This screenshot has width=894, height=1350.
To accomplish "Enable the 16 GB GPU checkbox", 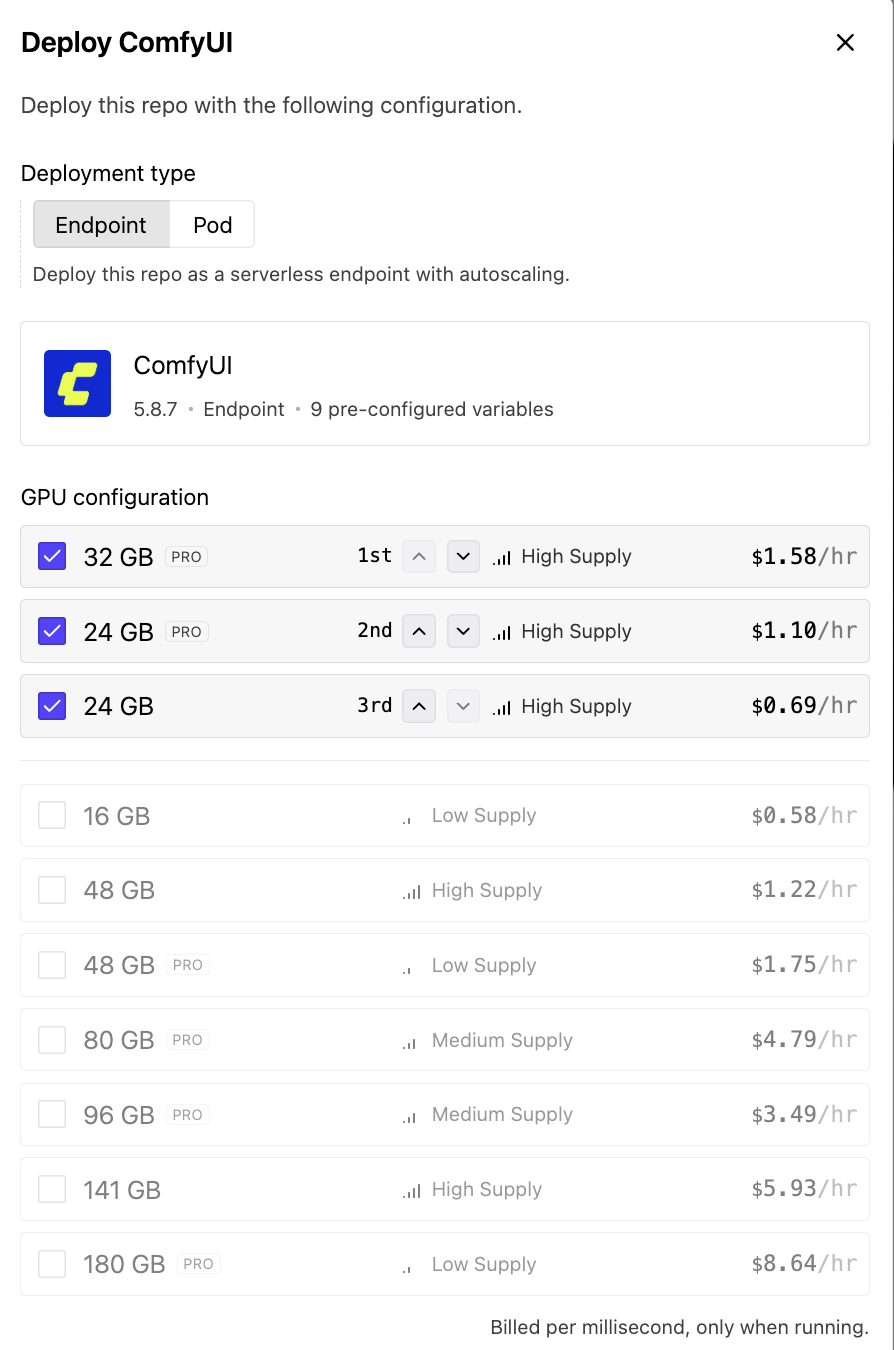I will click(x=52, y=816).
